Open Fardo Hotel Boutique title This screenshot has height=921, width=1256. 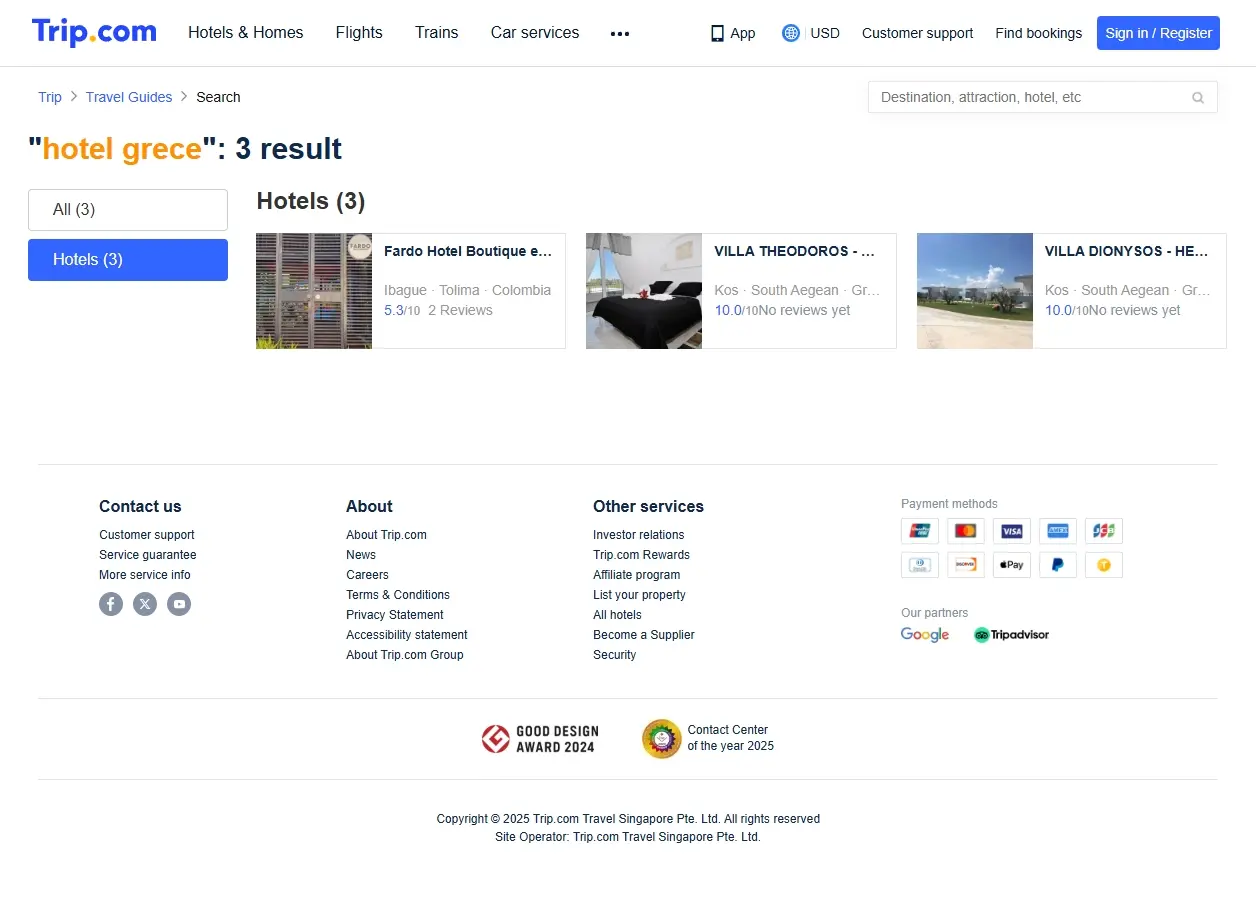pyautogui.click(x=468, y=251)
